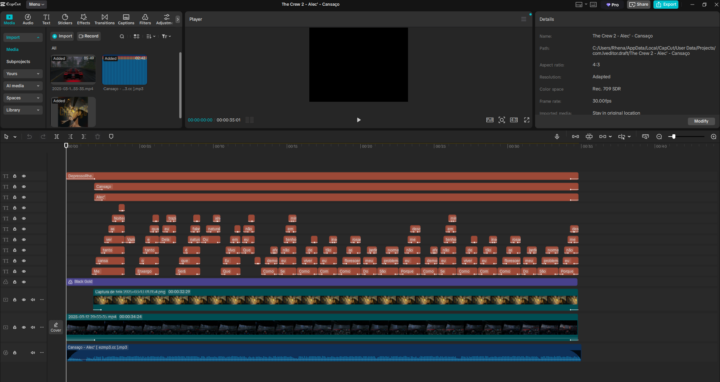
Task: Switch to the Audio tab
Action: pos(28,19)
